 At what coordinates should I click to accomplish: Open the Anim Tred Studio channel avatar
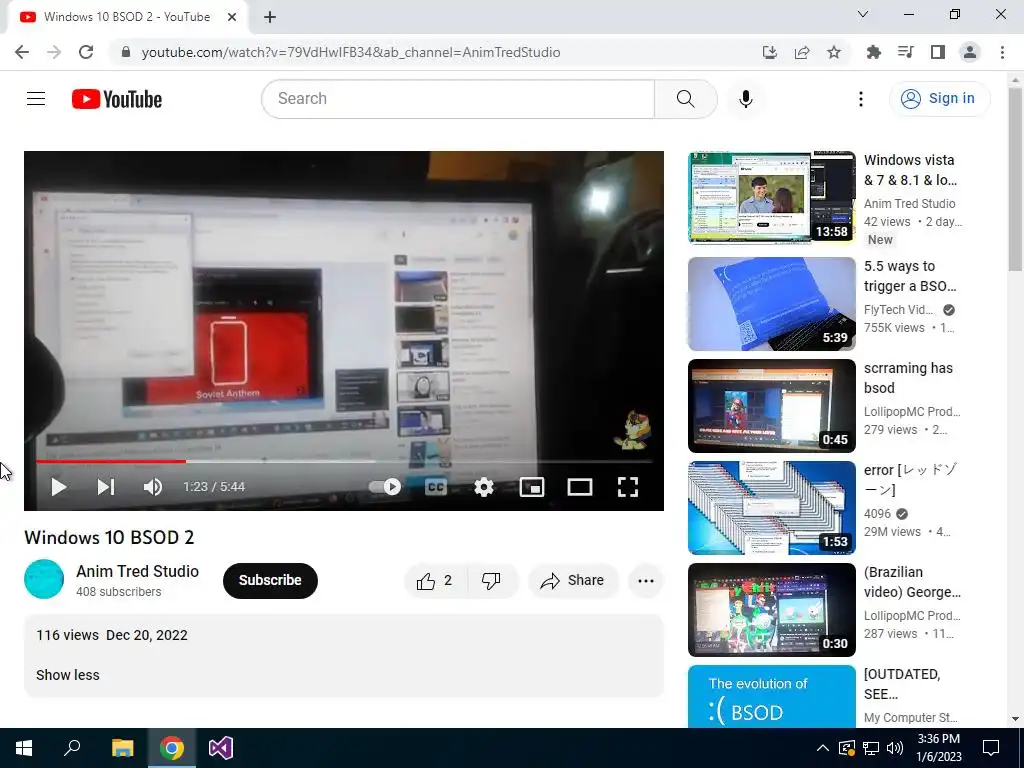click(x=44, y=579)
